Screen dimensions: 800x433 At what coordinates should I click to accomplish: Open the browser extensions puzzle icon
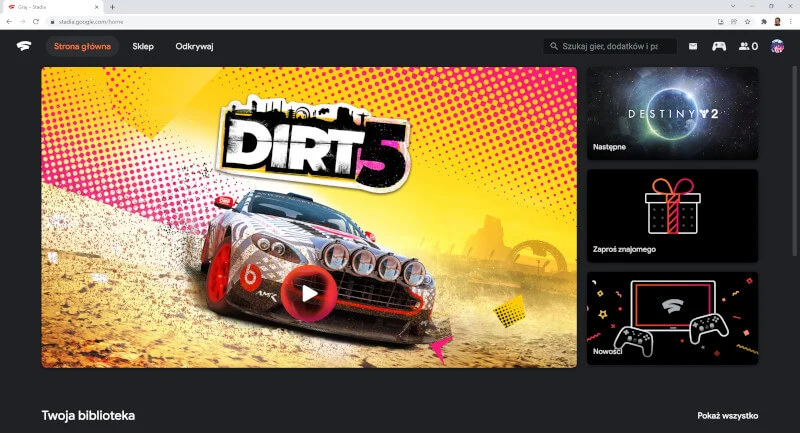point(762,21)
